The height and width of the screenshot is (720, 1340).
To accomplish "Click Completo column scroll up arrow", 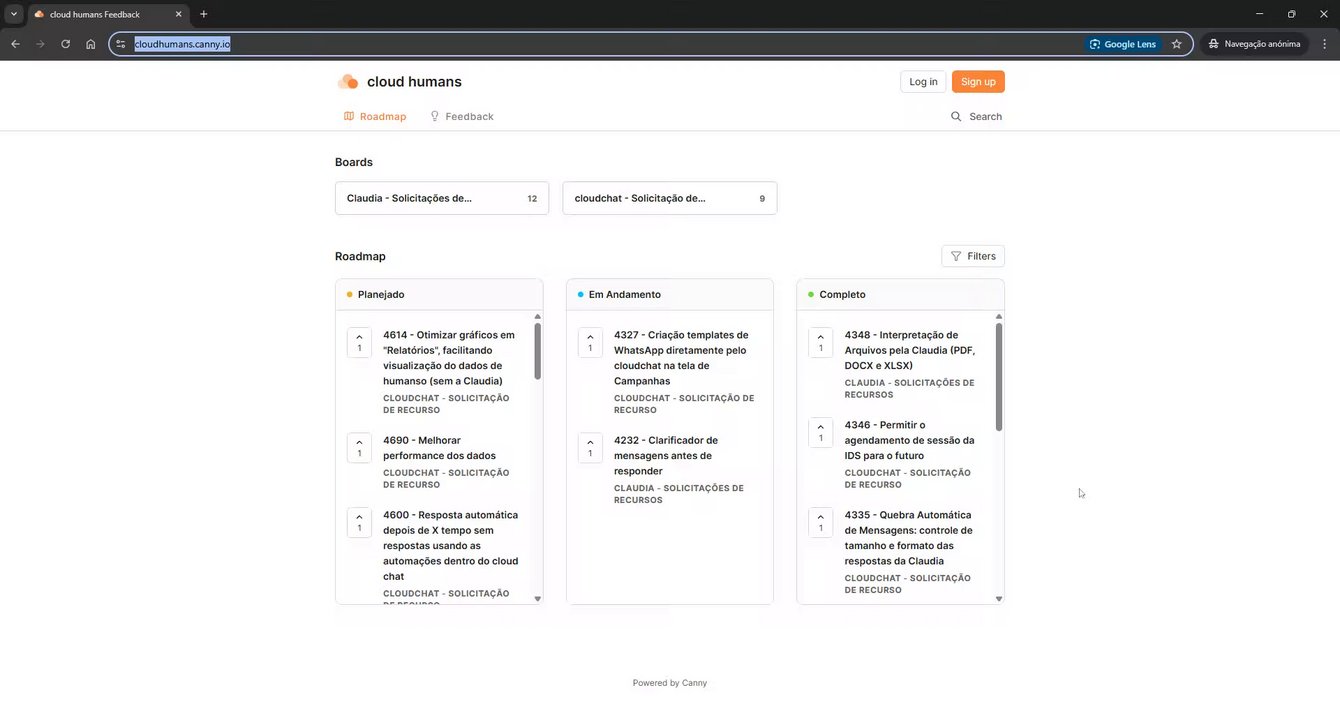I will coord(999,316).
